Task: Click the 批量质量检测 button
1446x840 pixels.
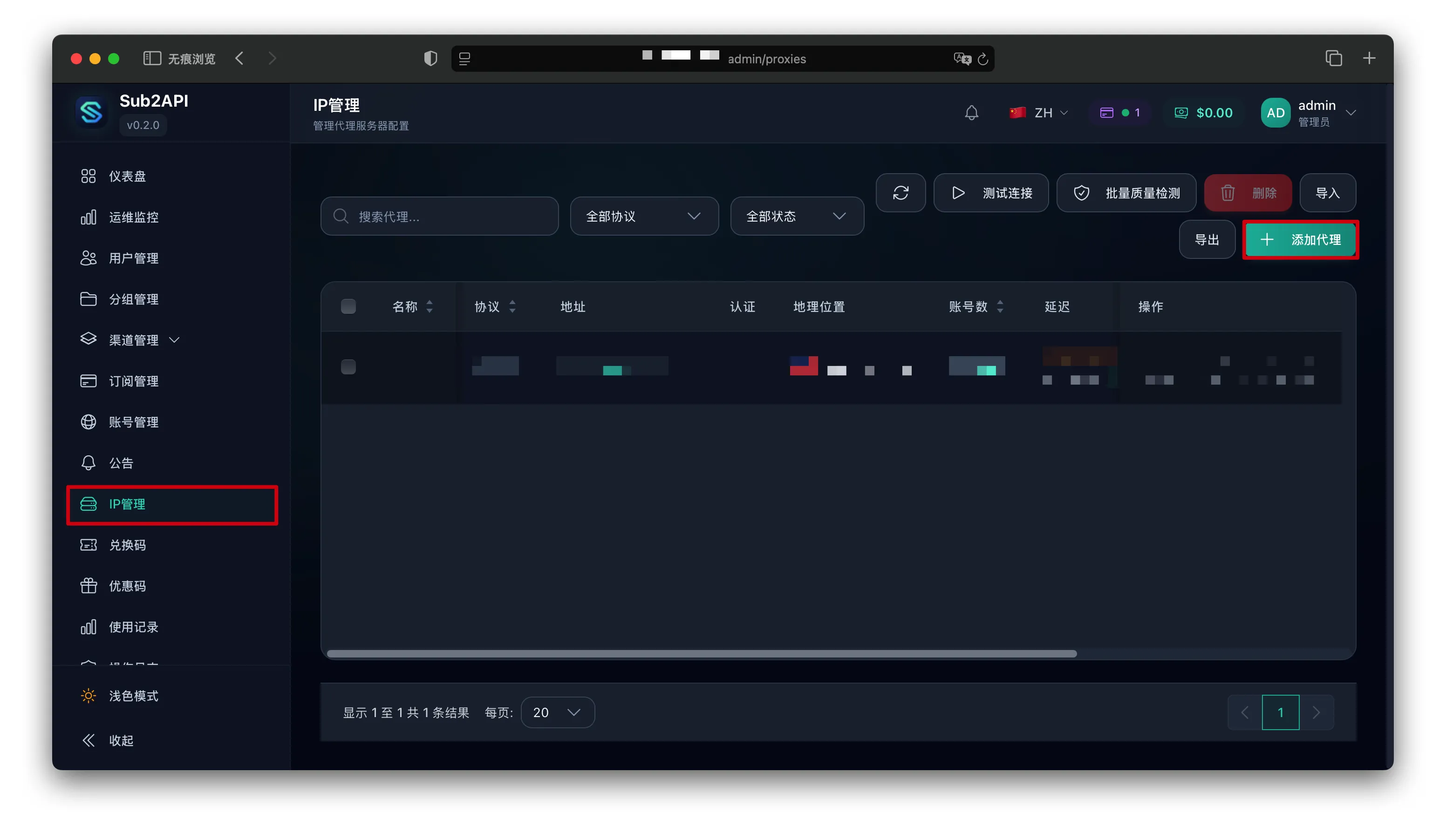Action: tap(1126, 193)
